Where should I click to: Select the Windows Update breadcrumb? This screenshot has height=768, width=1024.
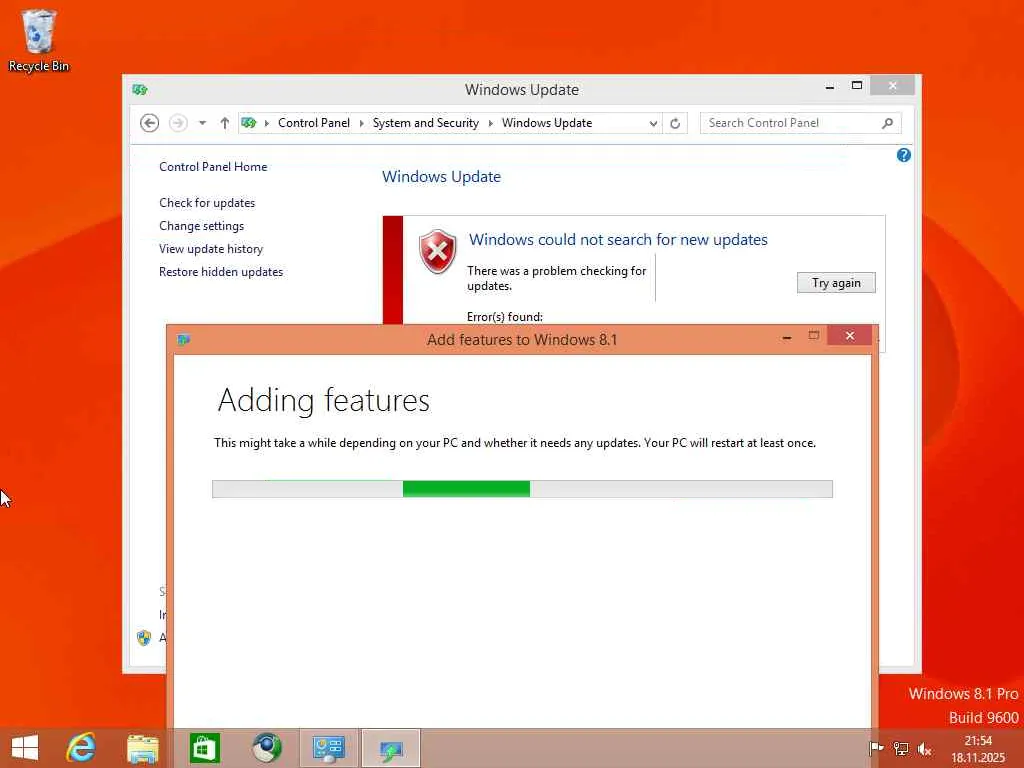(x=547, y=123)
